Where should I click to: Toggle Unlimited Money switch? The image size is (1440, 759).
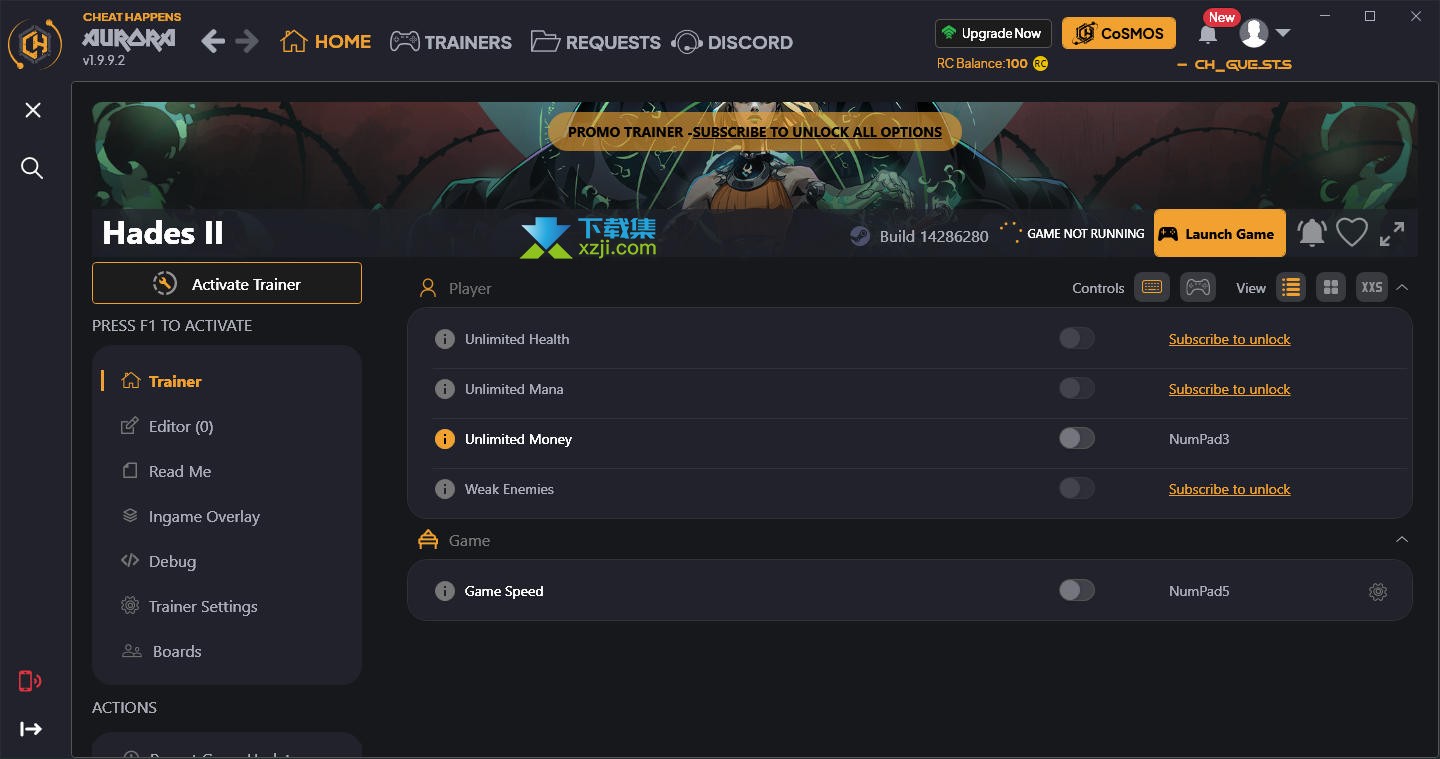point(1077,438)
